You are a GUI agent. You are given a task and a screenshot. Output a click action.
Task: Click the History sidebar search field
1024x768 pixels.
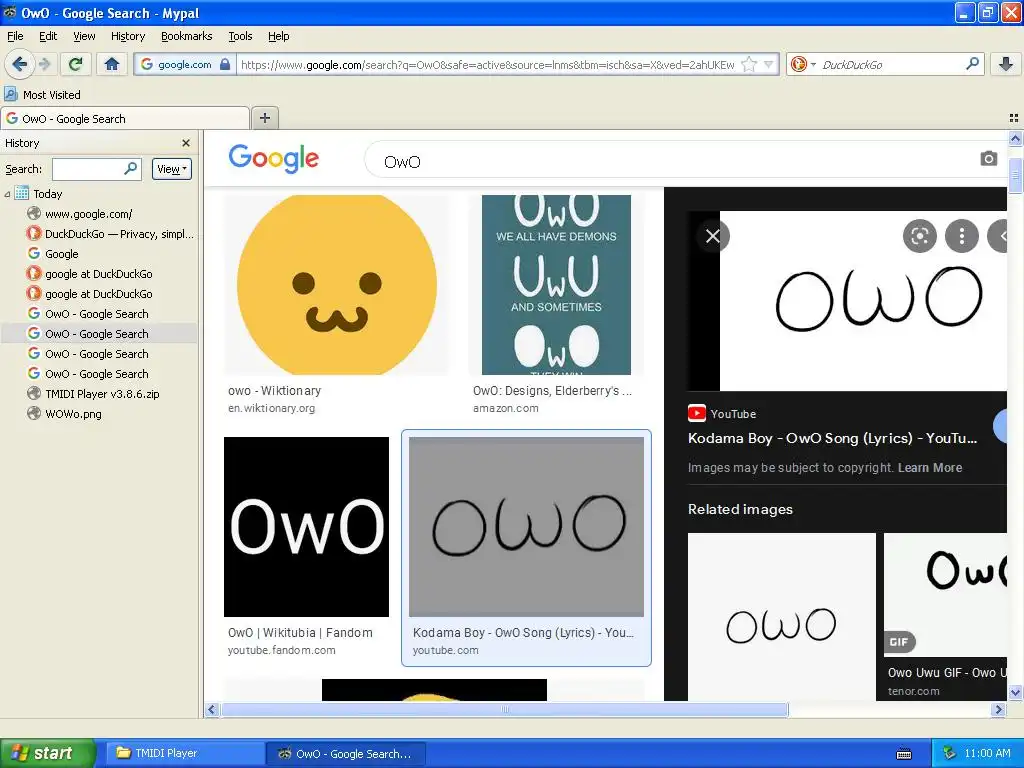tap(97, 169)
